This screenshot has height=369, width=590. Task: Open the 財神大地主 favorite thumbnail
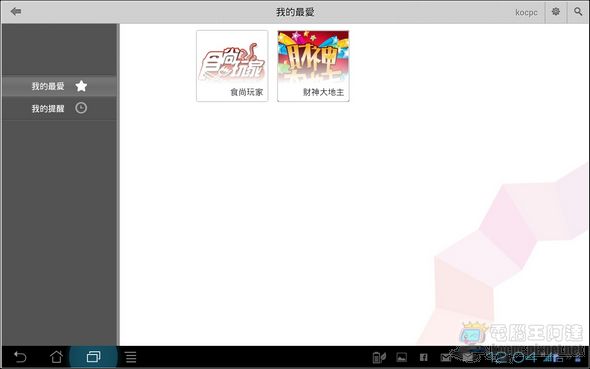313,66
